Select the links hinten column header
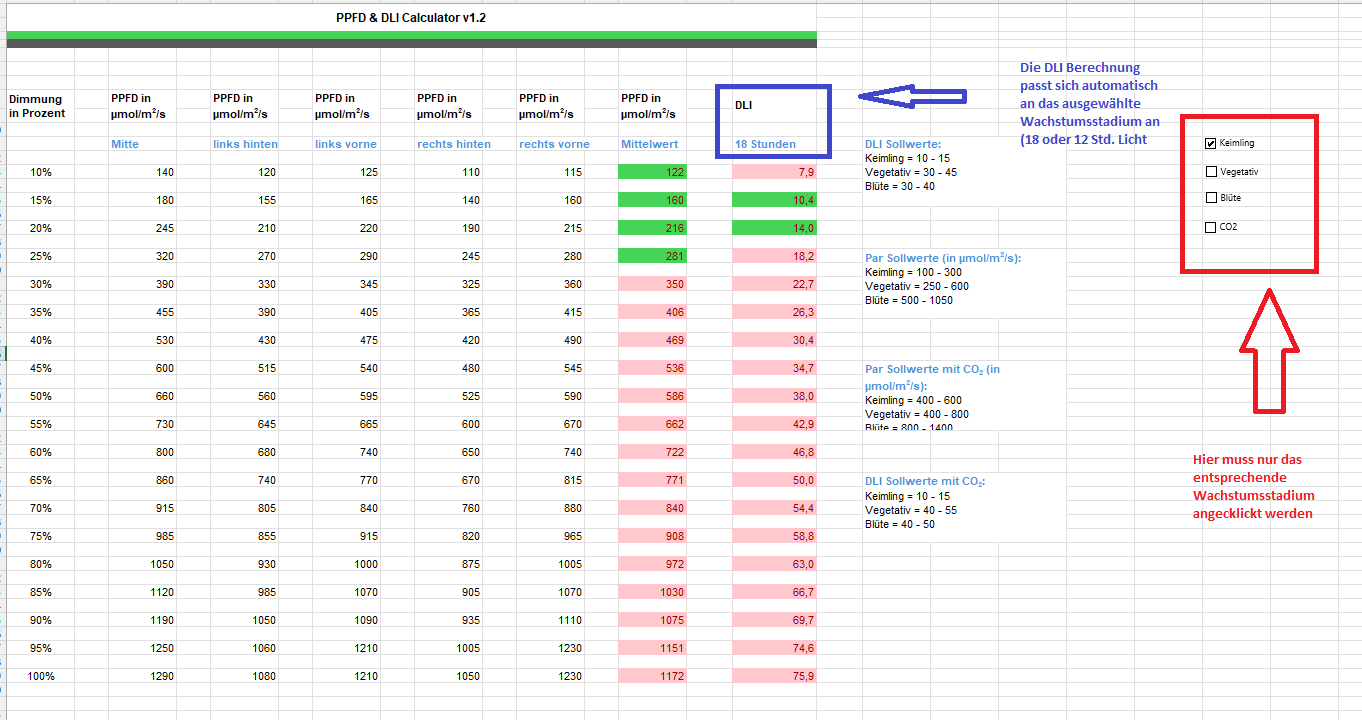 pos(245,144)
